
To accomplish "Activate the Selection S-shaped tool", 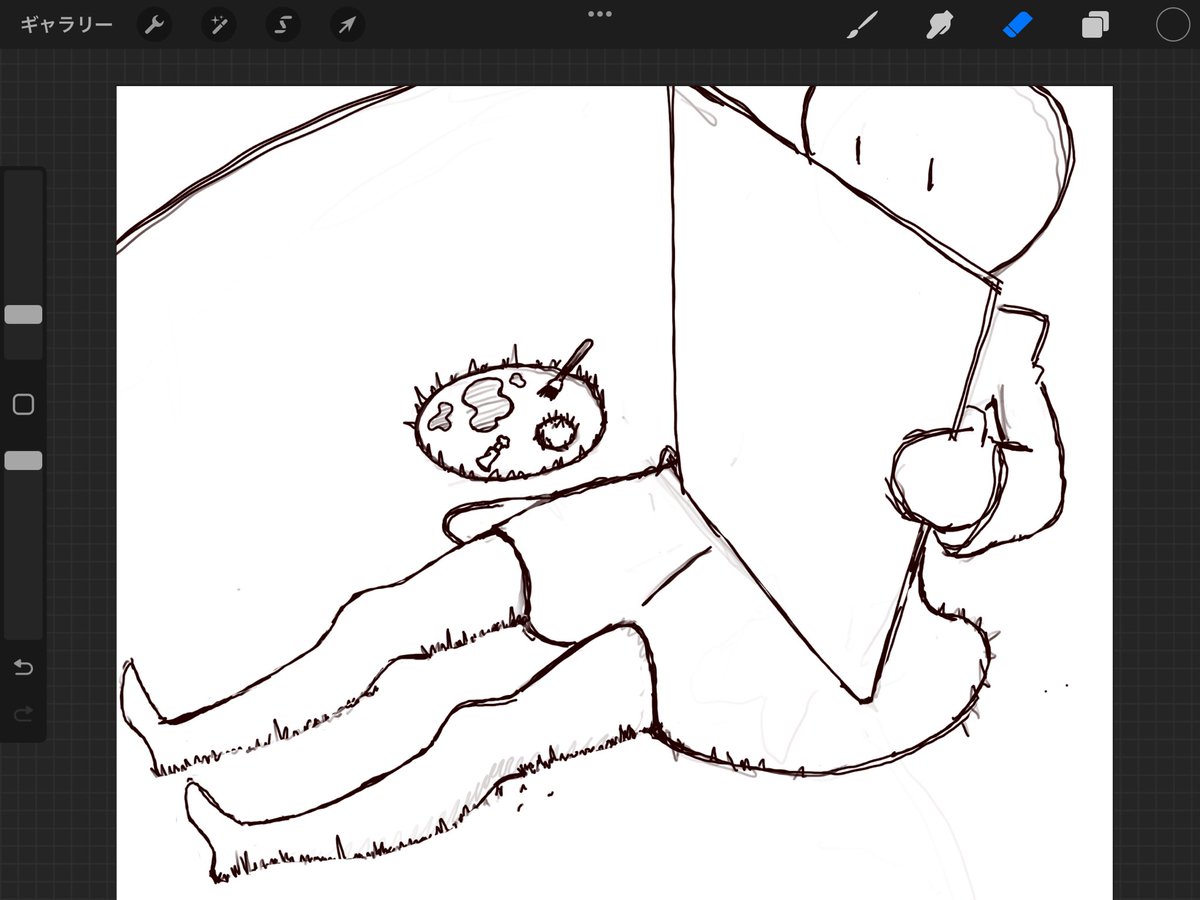I will click(282, 25).
